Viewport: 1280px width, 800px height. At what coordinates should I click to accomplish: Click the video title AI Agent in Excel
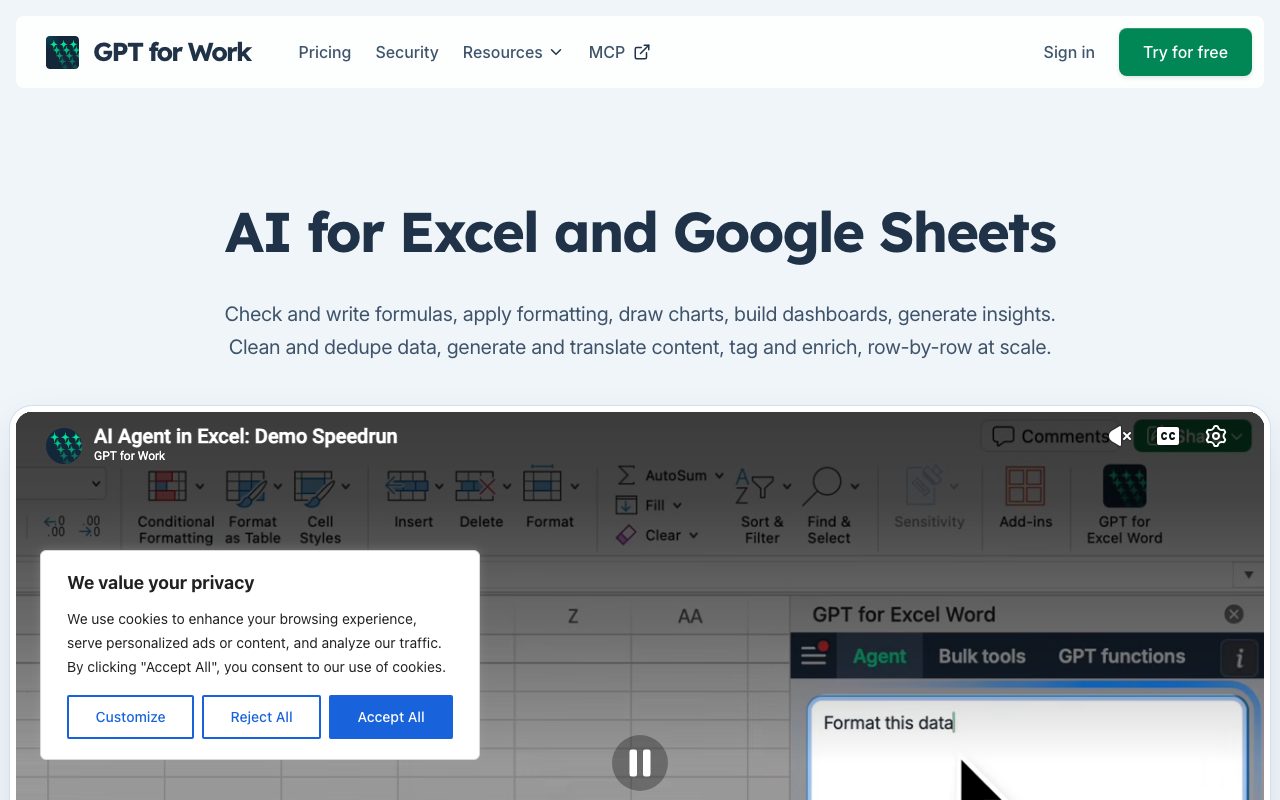click(x=246, y=436)
